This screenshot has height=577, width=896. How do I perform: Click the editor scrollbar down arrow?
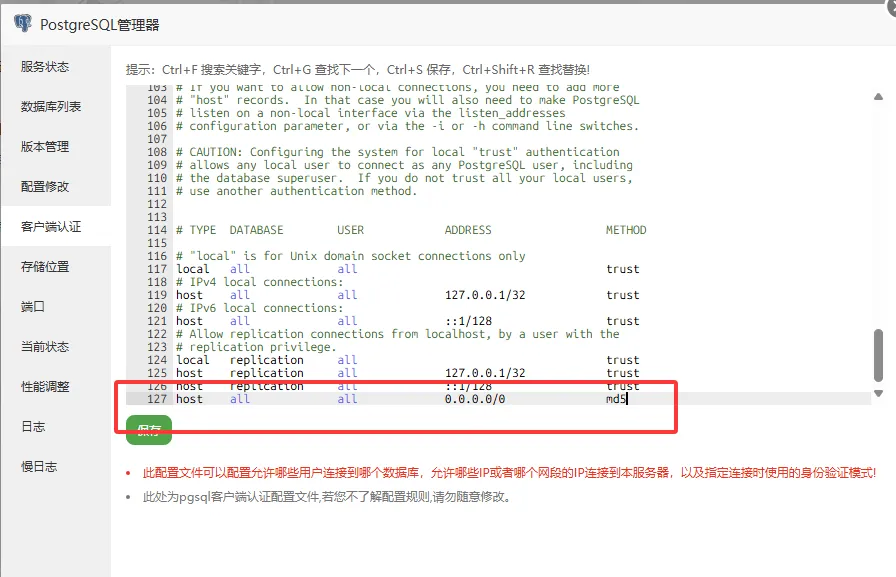click(878, 393)
